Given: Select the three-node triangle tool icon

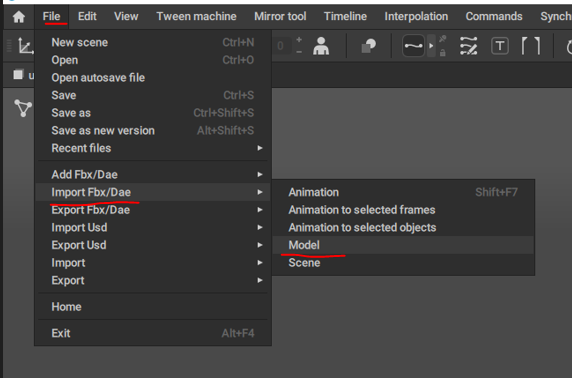Looking at the screenshot, I should pyautogui.click(x=23, y=108).
